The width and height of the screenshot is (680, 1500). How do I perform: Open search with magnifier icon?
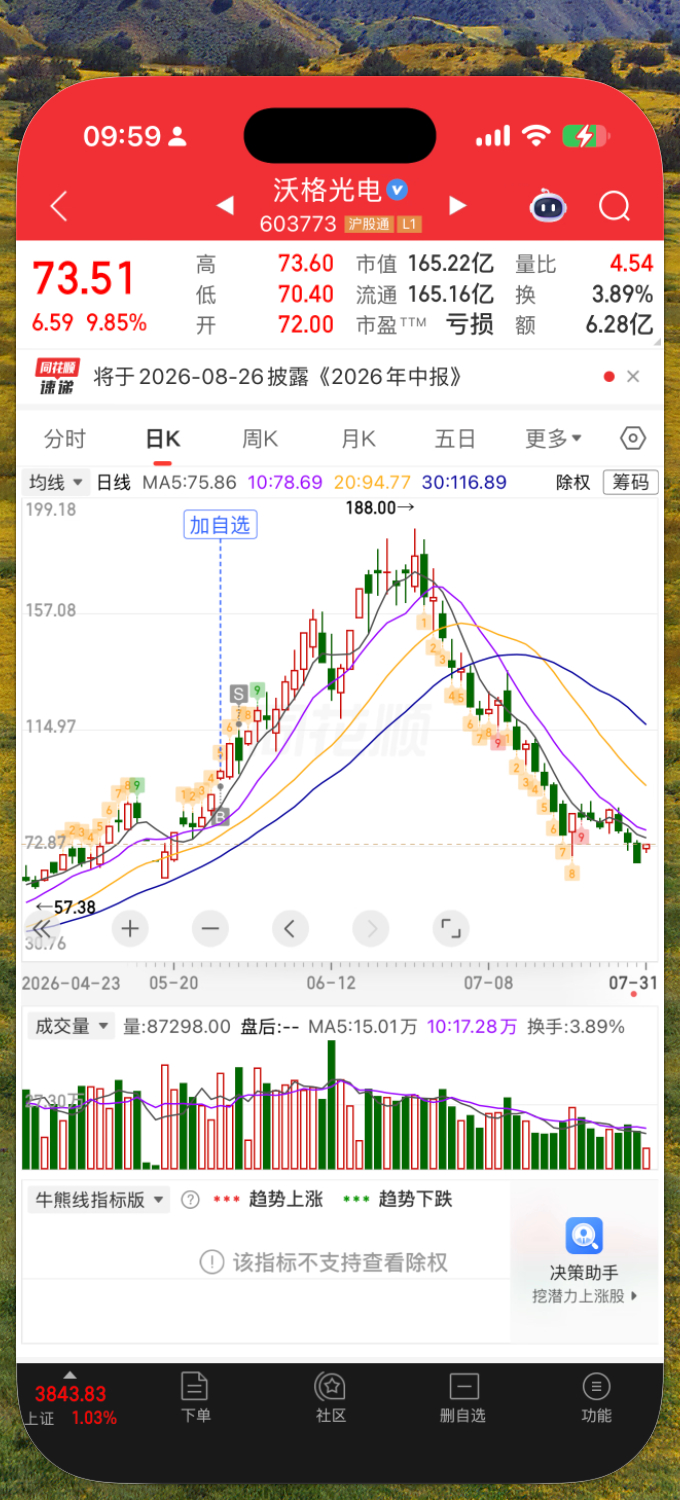click(x=614, y=206)
